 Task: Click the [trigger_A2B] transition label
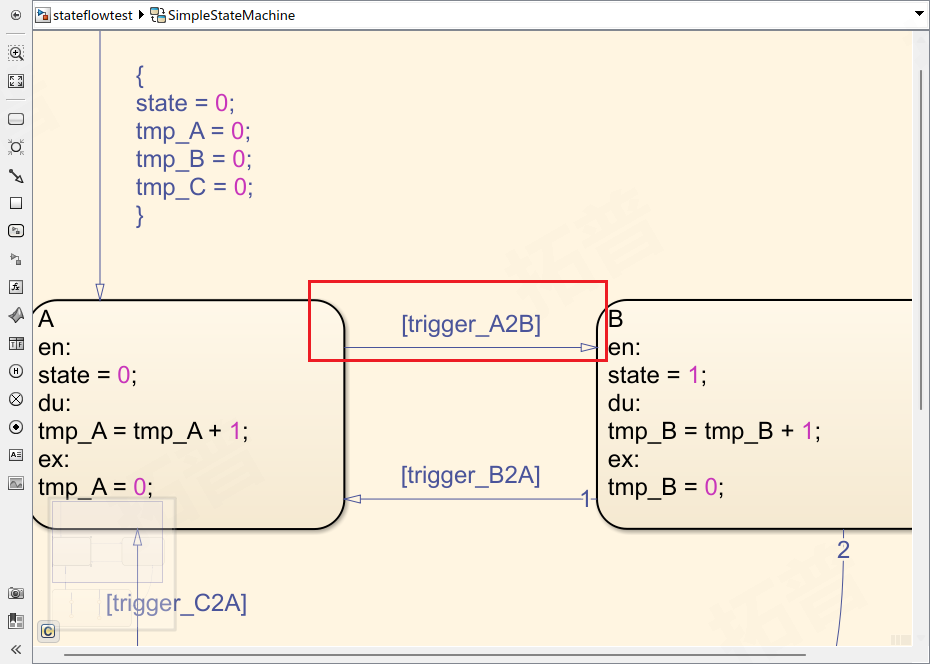[x=470, y=324]
